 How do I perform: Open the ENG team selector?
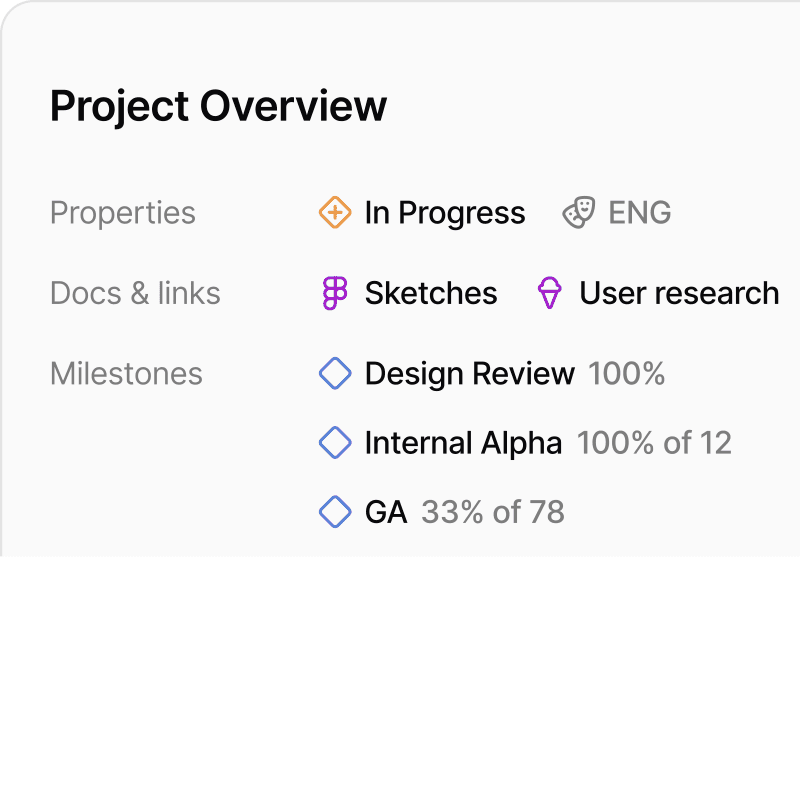click(x=640, y=213)
